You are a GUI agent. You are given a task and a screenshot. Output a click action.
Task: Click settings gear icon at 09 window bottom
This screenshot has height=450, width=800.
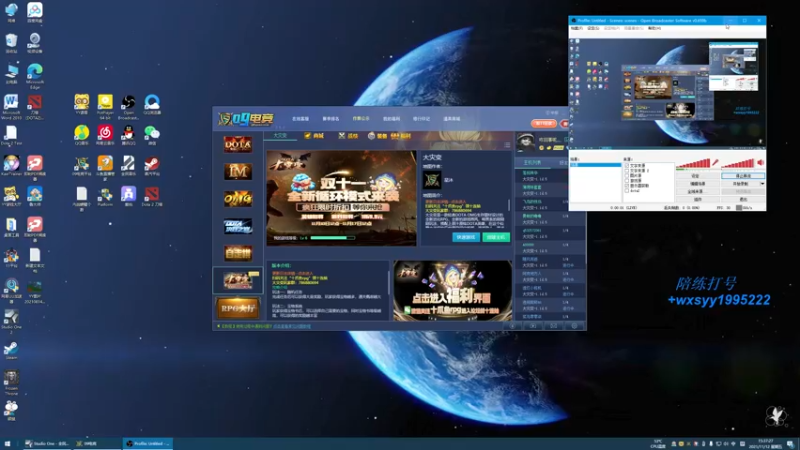coord(574,326)
